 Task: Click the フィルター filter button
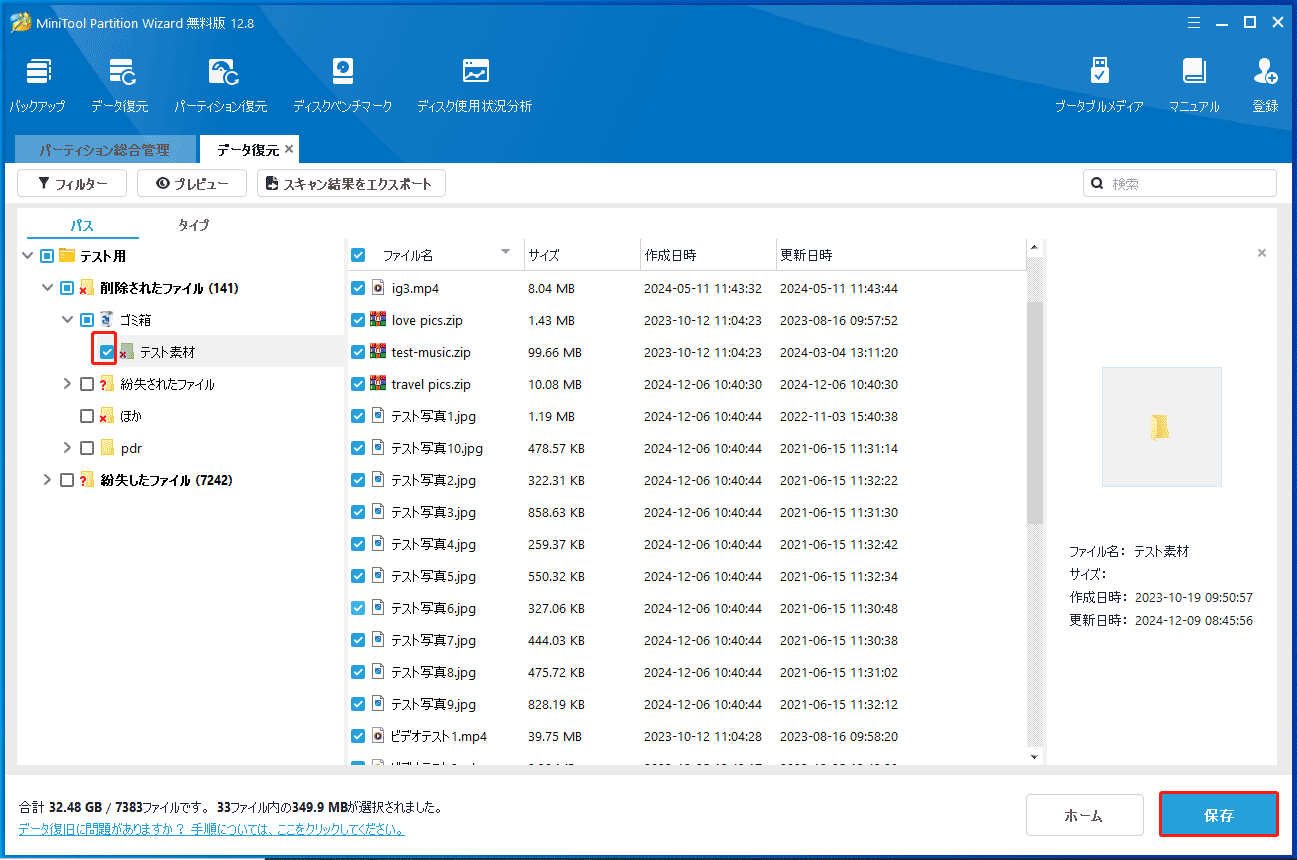[72, 184]
